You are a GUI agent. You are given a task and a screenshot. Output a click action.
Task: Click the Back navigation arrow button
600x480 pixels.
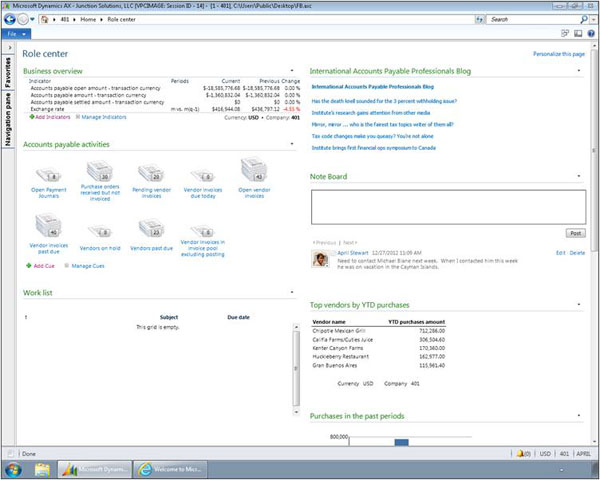pyautogui.click(x=10, y=19)
